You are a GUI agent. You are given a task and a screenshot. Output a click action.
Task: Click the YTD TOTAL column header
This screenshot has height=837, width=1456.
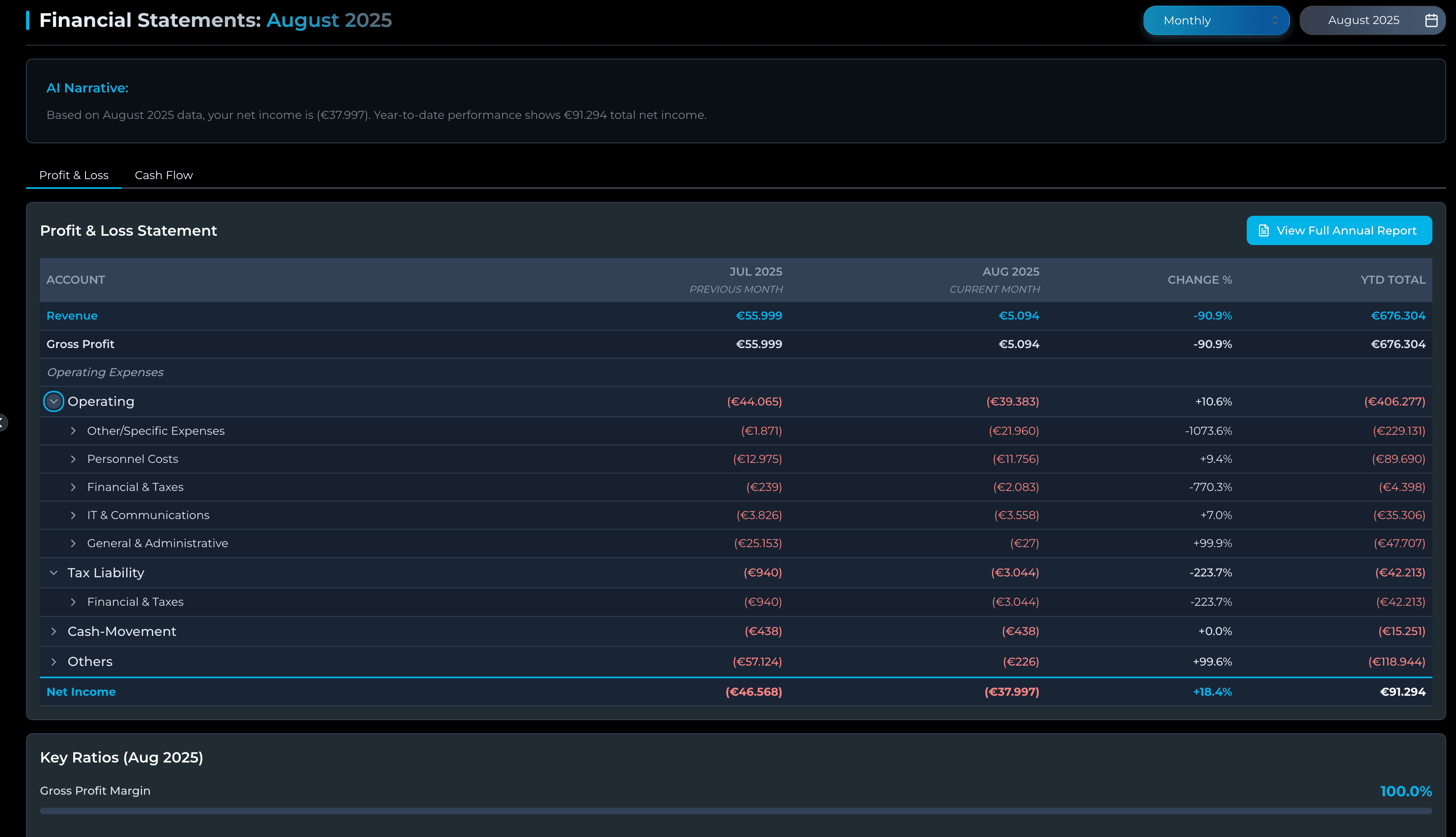(x=1393, y=280)
